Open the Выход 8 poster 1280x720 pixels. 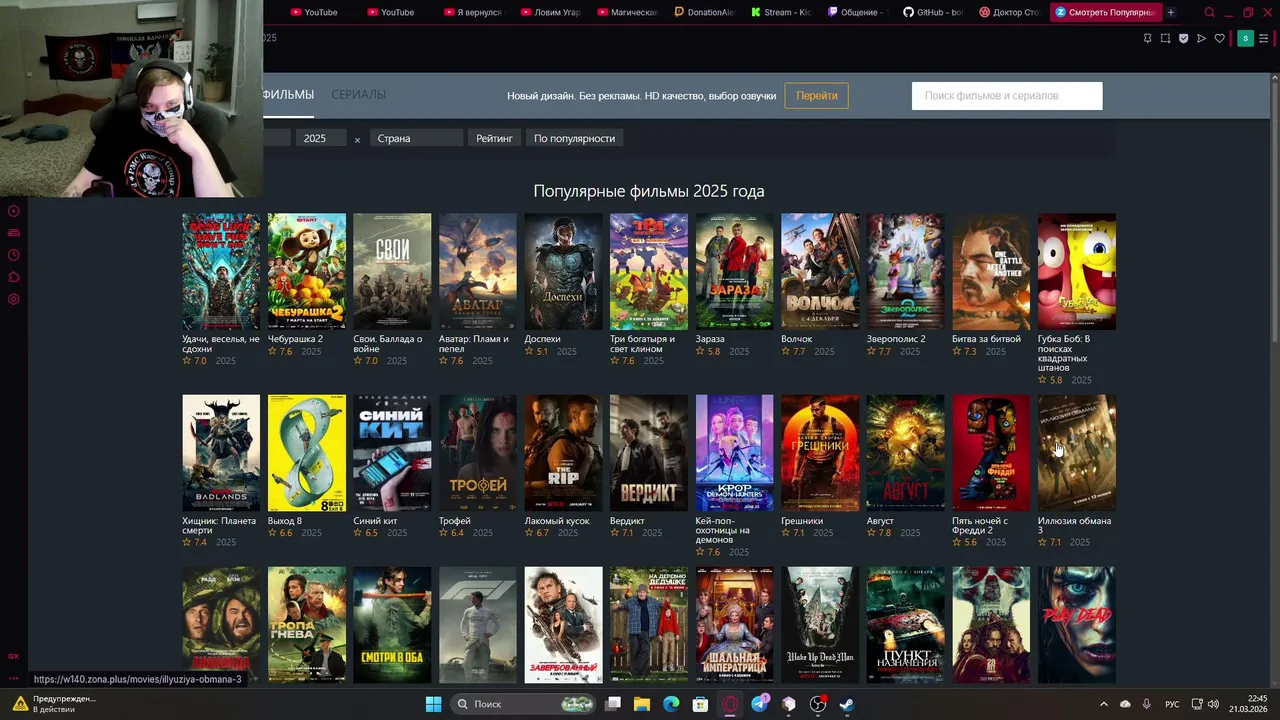pyautogui.click(x=307, y=453)
